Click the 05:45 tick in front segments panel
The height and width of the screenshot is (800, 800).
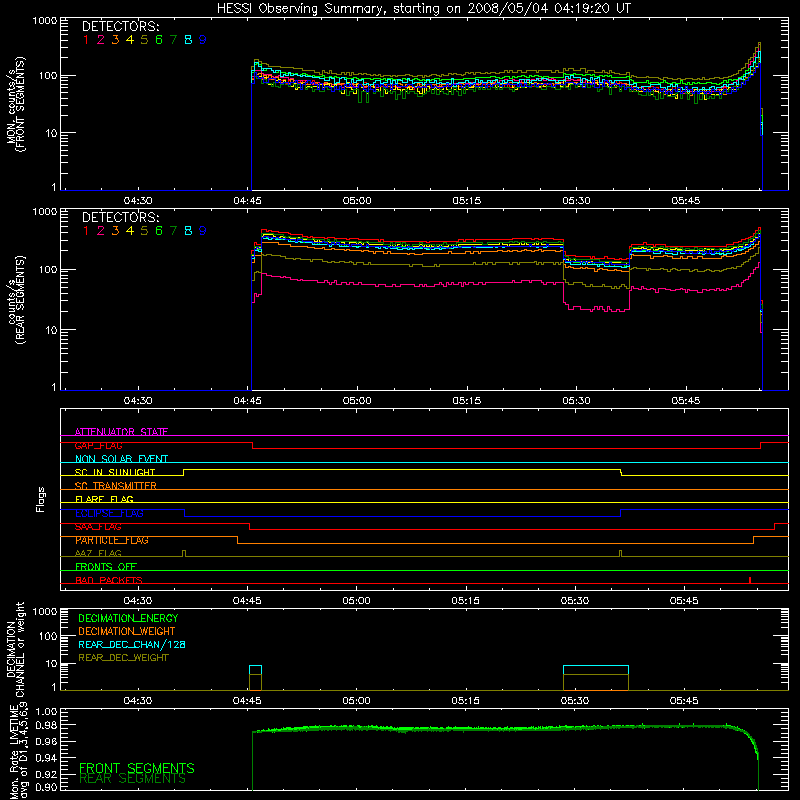tap(686, 201)
